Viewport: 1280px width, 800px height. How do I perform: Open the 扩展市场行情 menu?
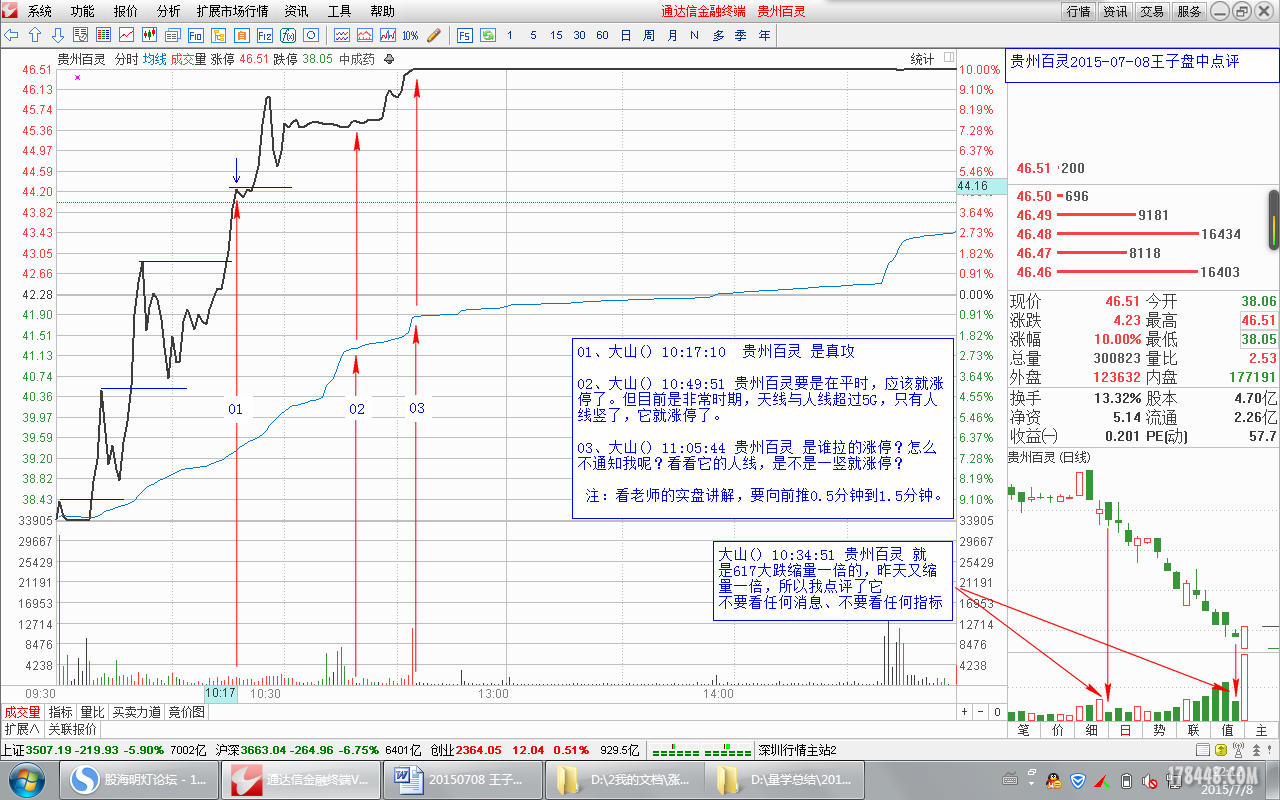coord(232,11)
